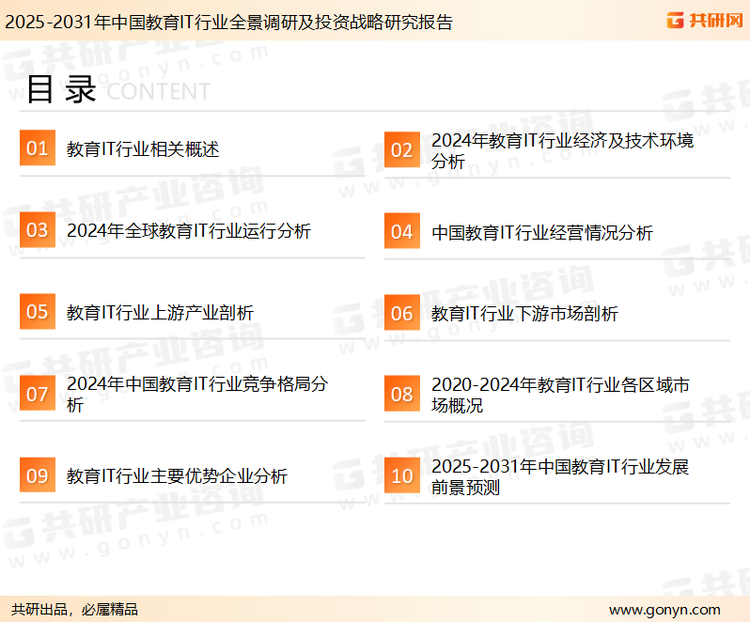Open 教育IT行业主要优势企业分析 entry
This screenshot has width=750, height=622.
(x=177, y=476)
